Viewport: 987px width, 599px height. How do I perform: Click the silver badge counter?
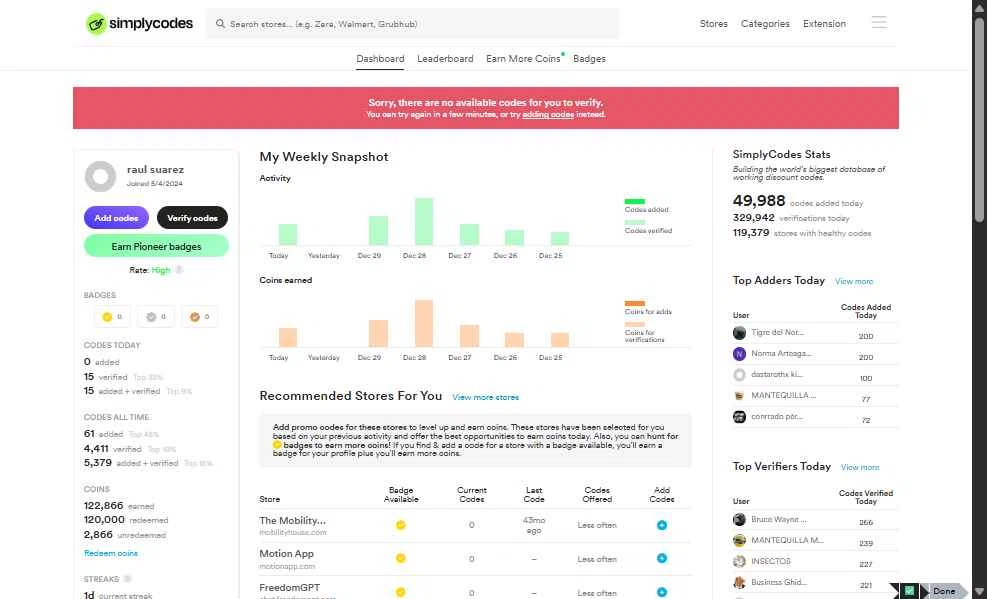tap(156, 316)
